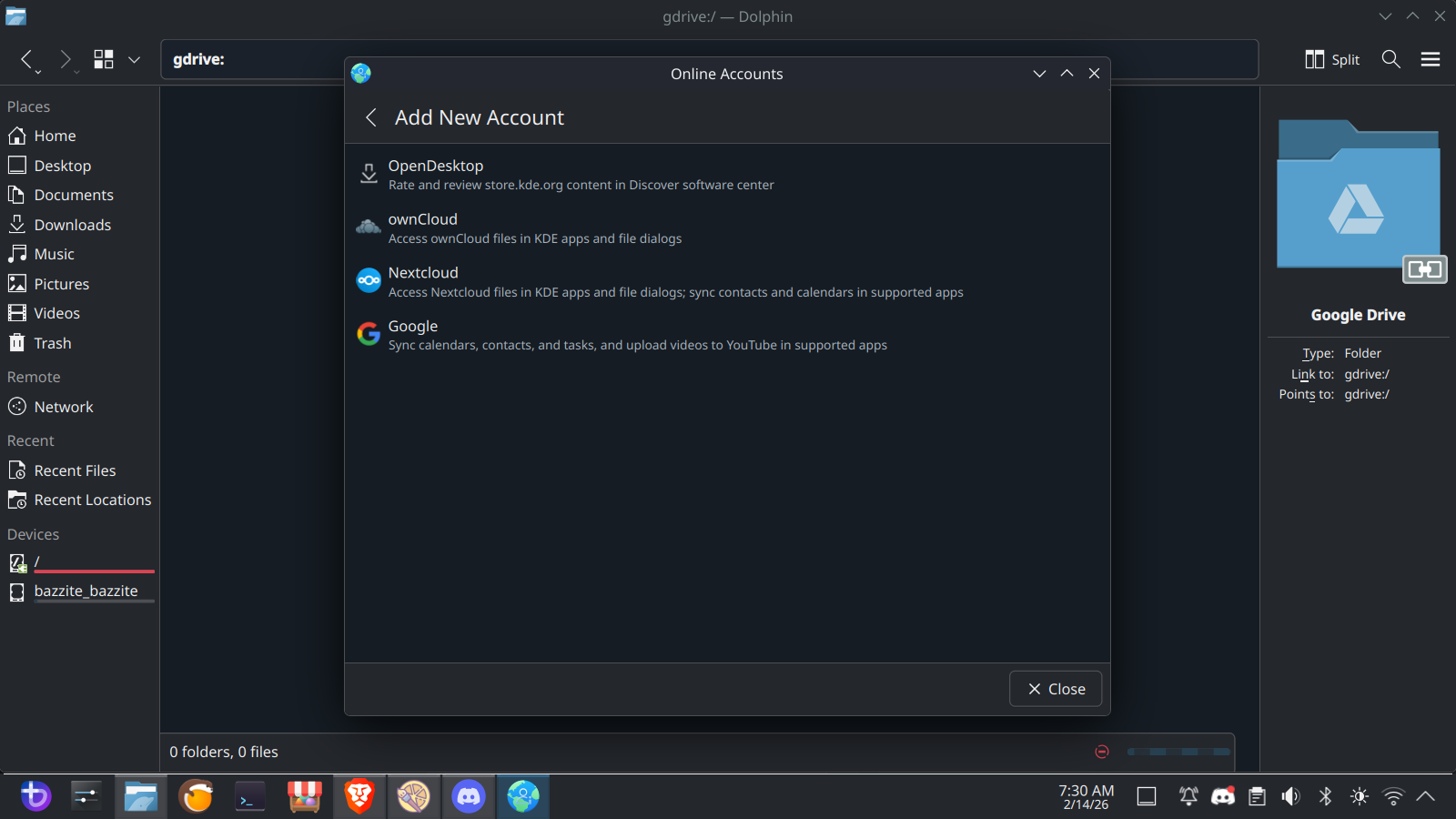Image resolution: width=1456 pixels, height=819 pixels.
Task: Click the paintbrush-and-citrus taskbar icon
Action: (x=414, y=796)
